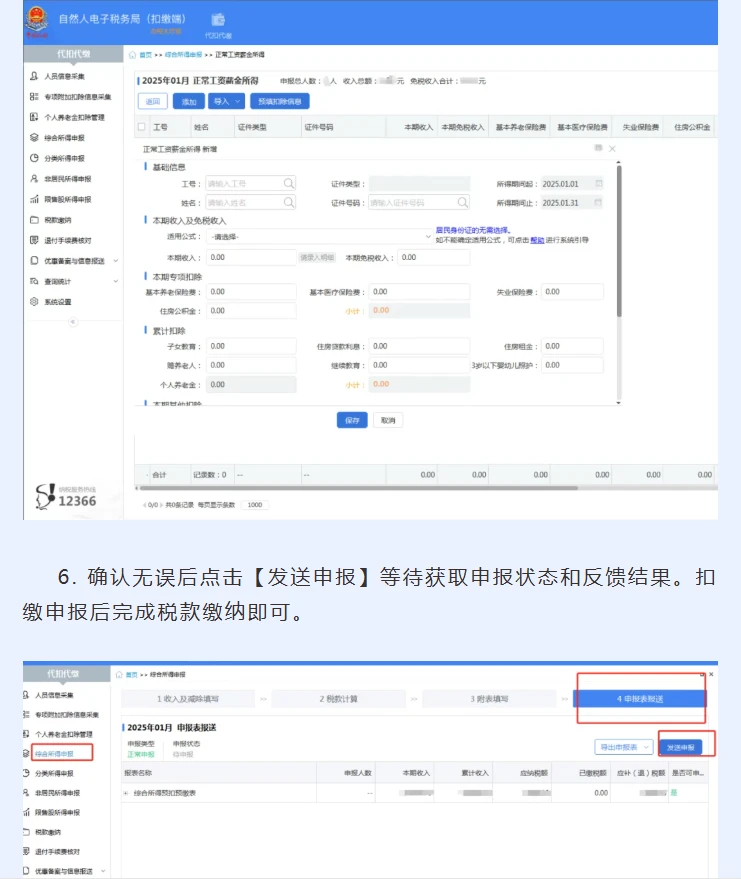This screenshot has width=741, height=879.
Task: Click 综合所得申报 in the first screenshot's breadcrumb
Action: click(183, 55)
